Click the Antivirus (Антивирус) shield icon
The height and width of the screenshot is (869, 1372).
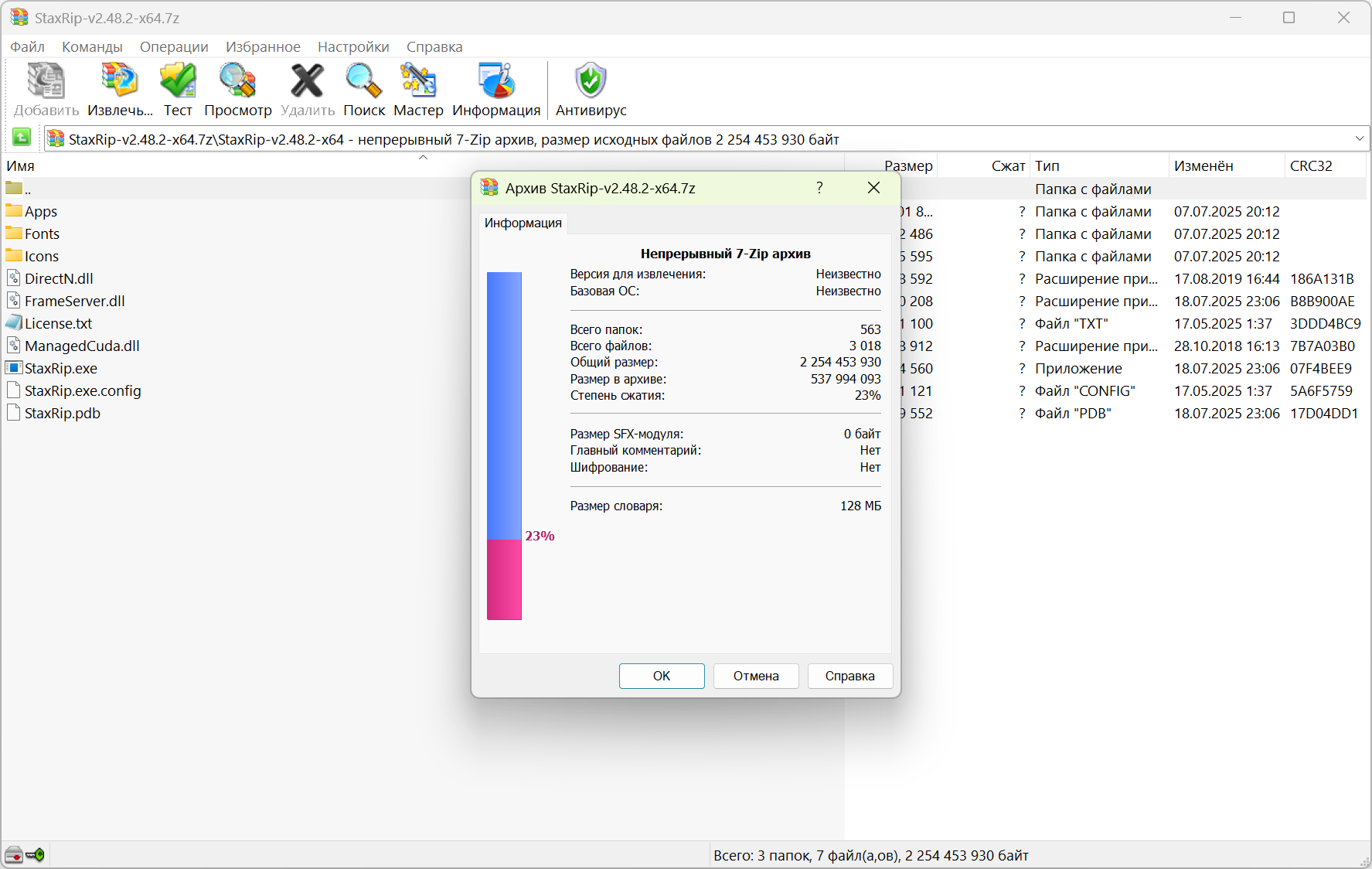(x=591, y=81)
